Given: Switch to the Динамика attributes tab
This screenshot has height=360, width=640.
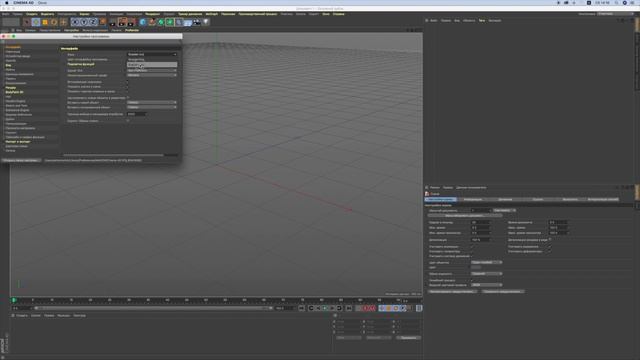Looking at the screenshot, I should tap(505, 199).
